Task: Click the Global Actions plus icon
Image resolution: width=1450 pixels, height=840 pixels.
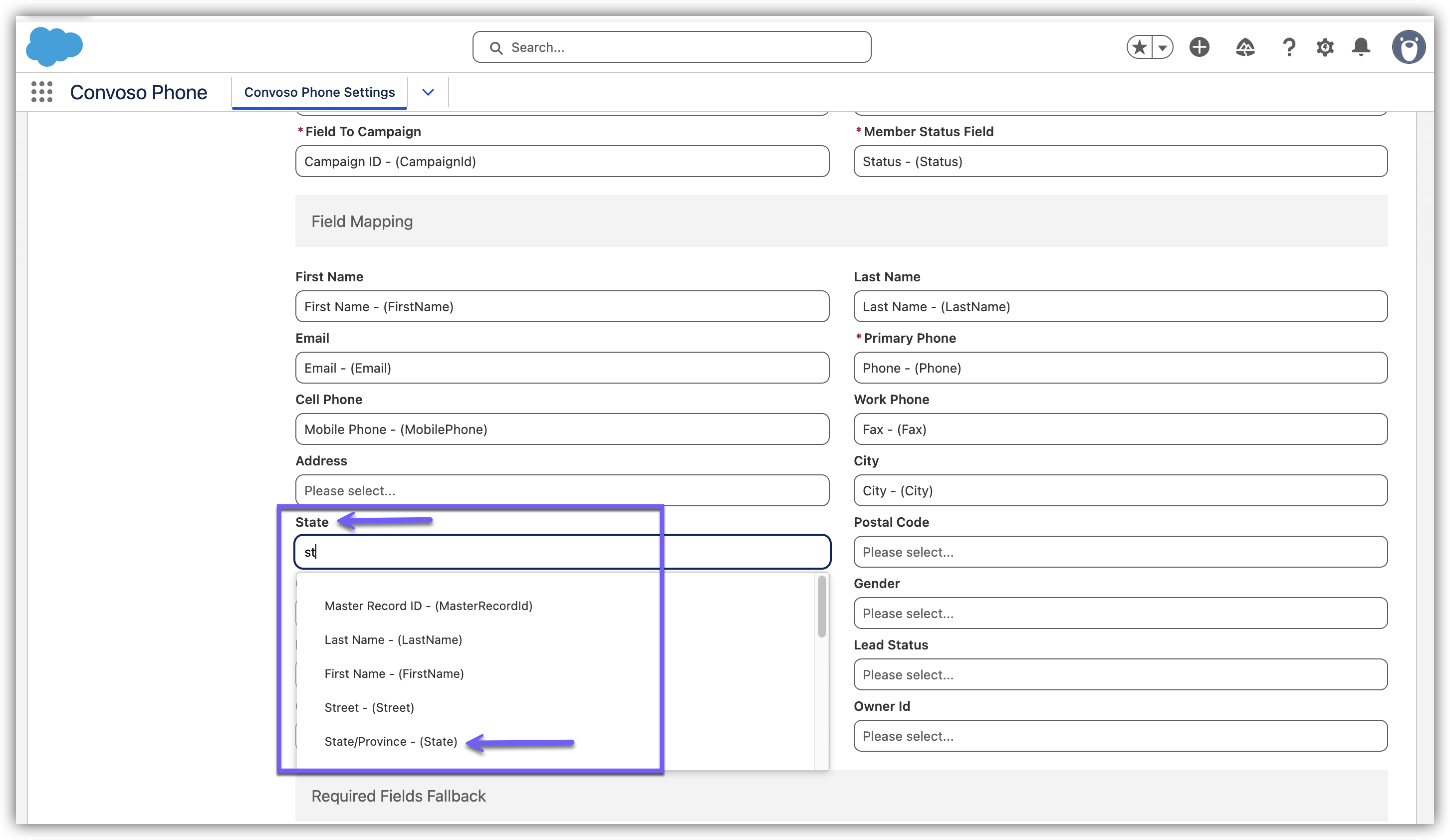Action: (1199, 47)
